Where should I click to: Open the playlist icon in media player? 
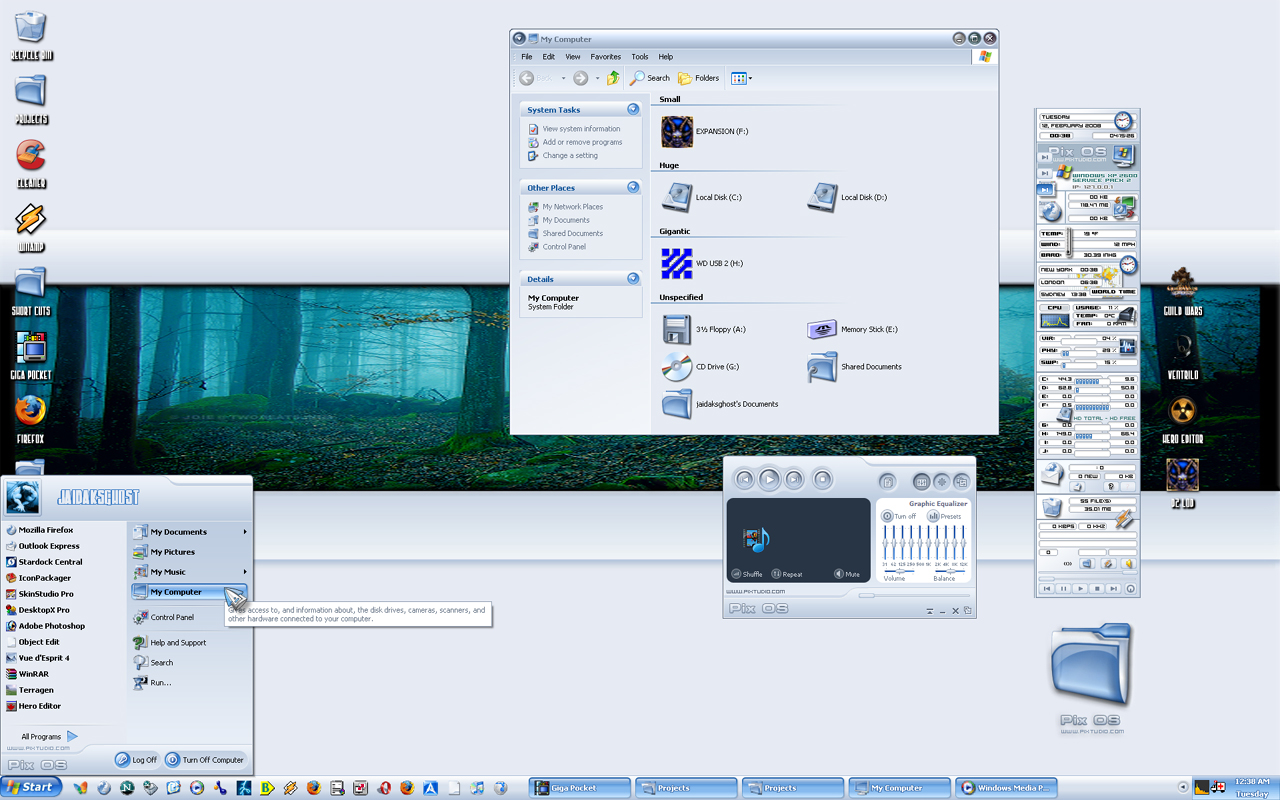(x=887, y=482)
